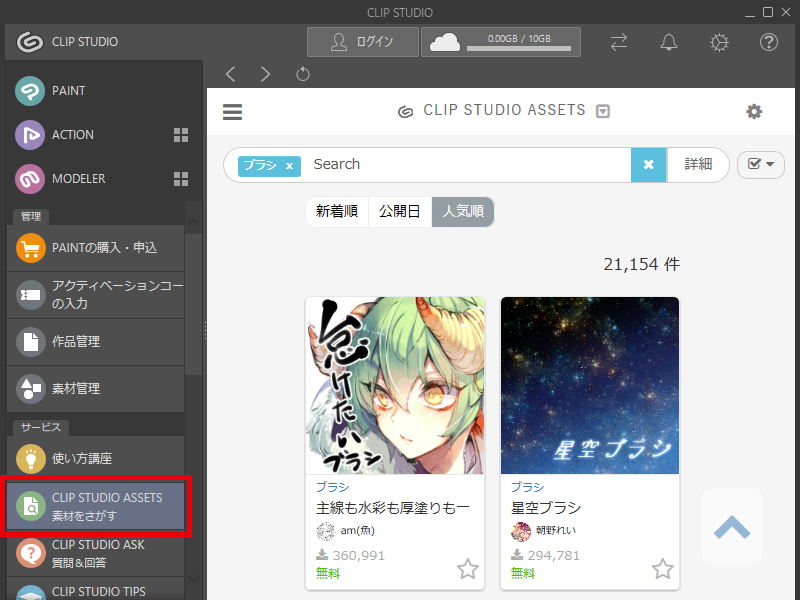Open the checkbox filter dropdown
Image resolution: width=800 pixels, height=600 pixels.
click(760, 165)
